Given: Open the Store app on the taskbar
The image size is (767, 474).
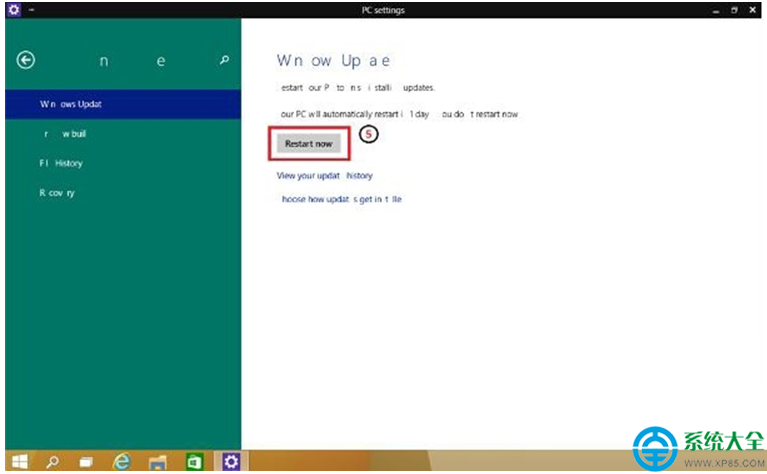Looking at the screenshot, I should [x=194, y=461].
